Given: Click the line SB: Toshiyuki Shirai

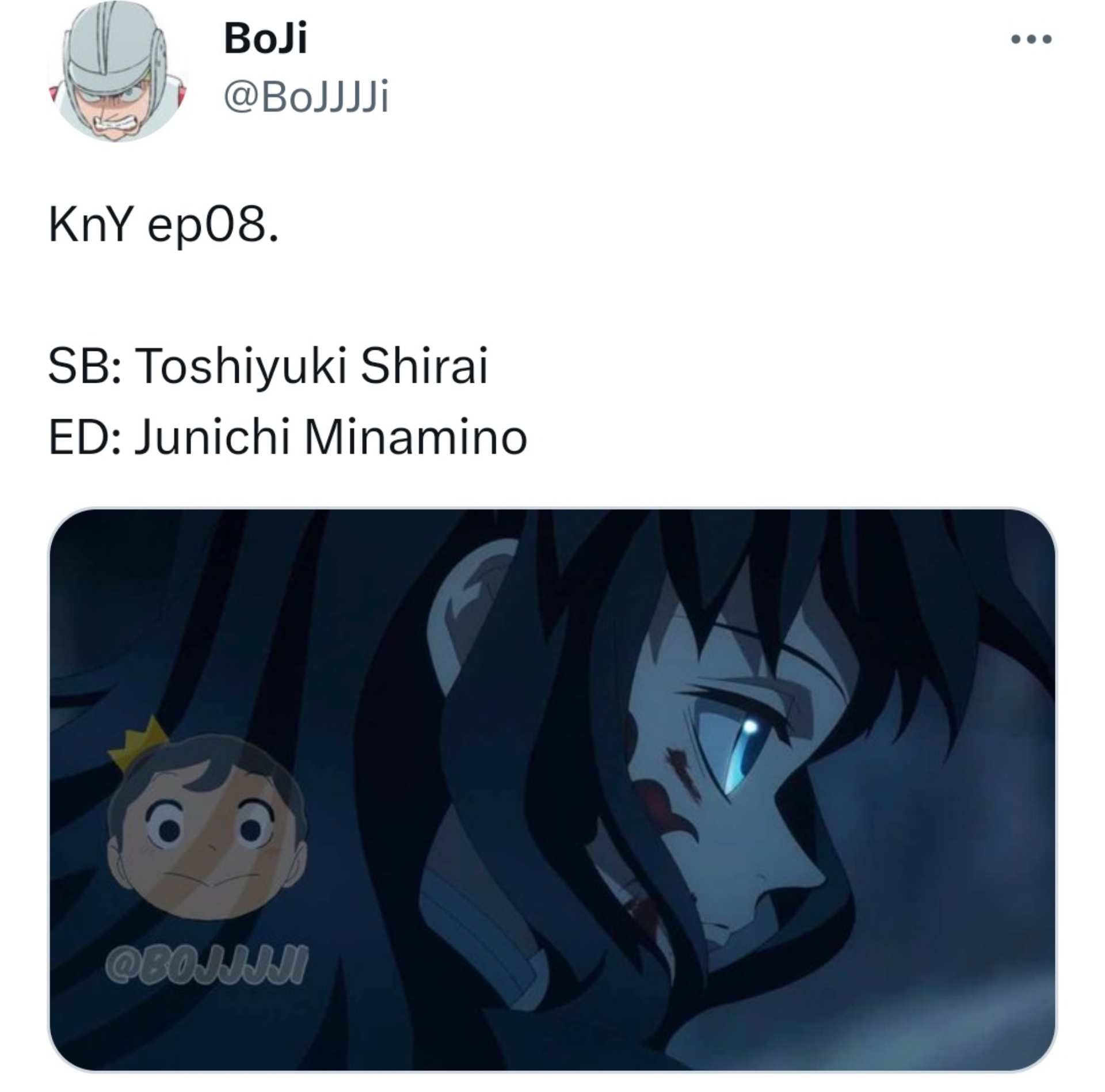Looking at the screenshot, I should coord(268,366).
